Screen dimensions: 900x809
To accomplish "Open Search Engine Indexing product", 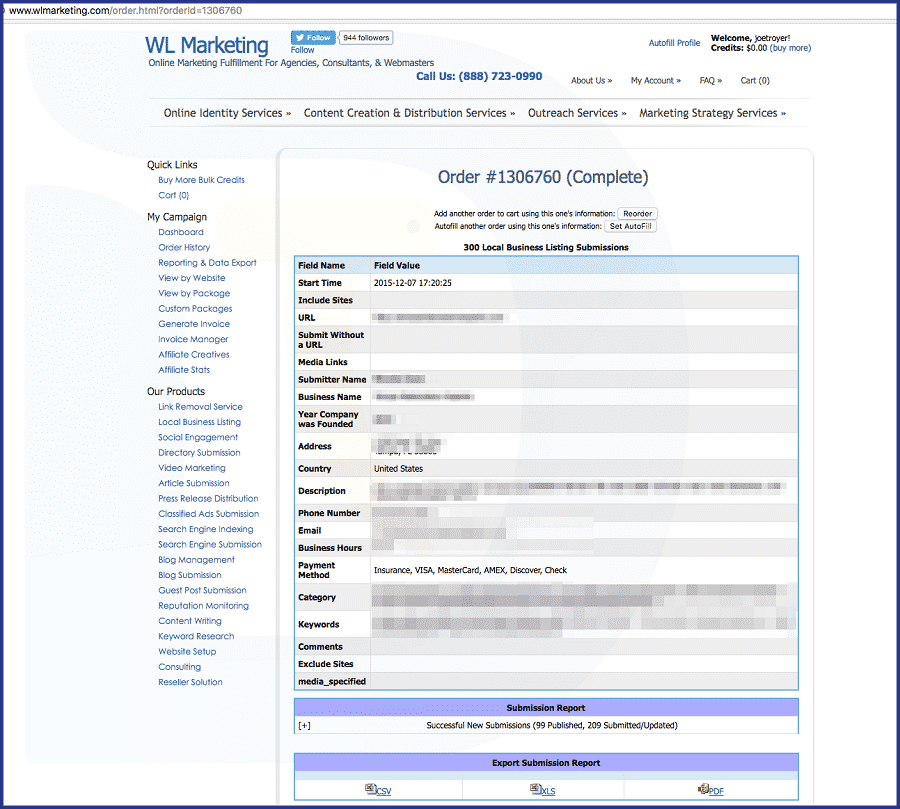I will [205, 529].
